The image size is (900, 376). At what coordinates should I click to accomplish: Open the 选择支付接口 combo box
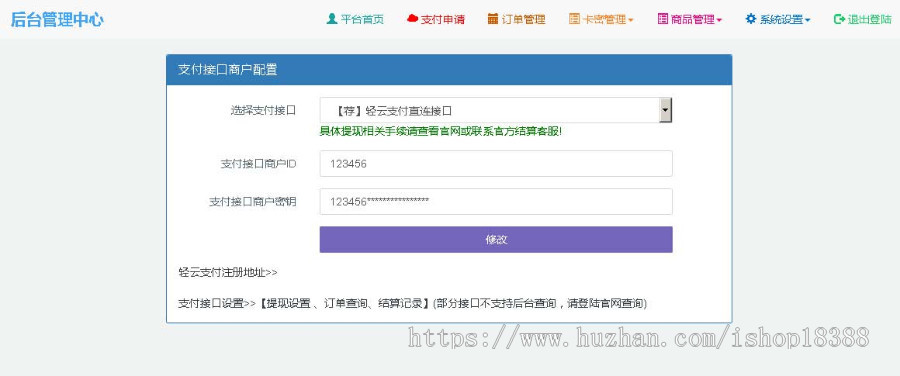point(495,110)
